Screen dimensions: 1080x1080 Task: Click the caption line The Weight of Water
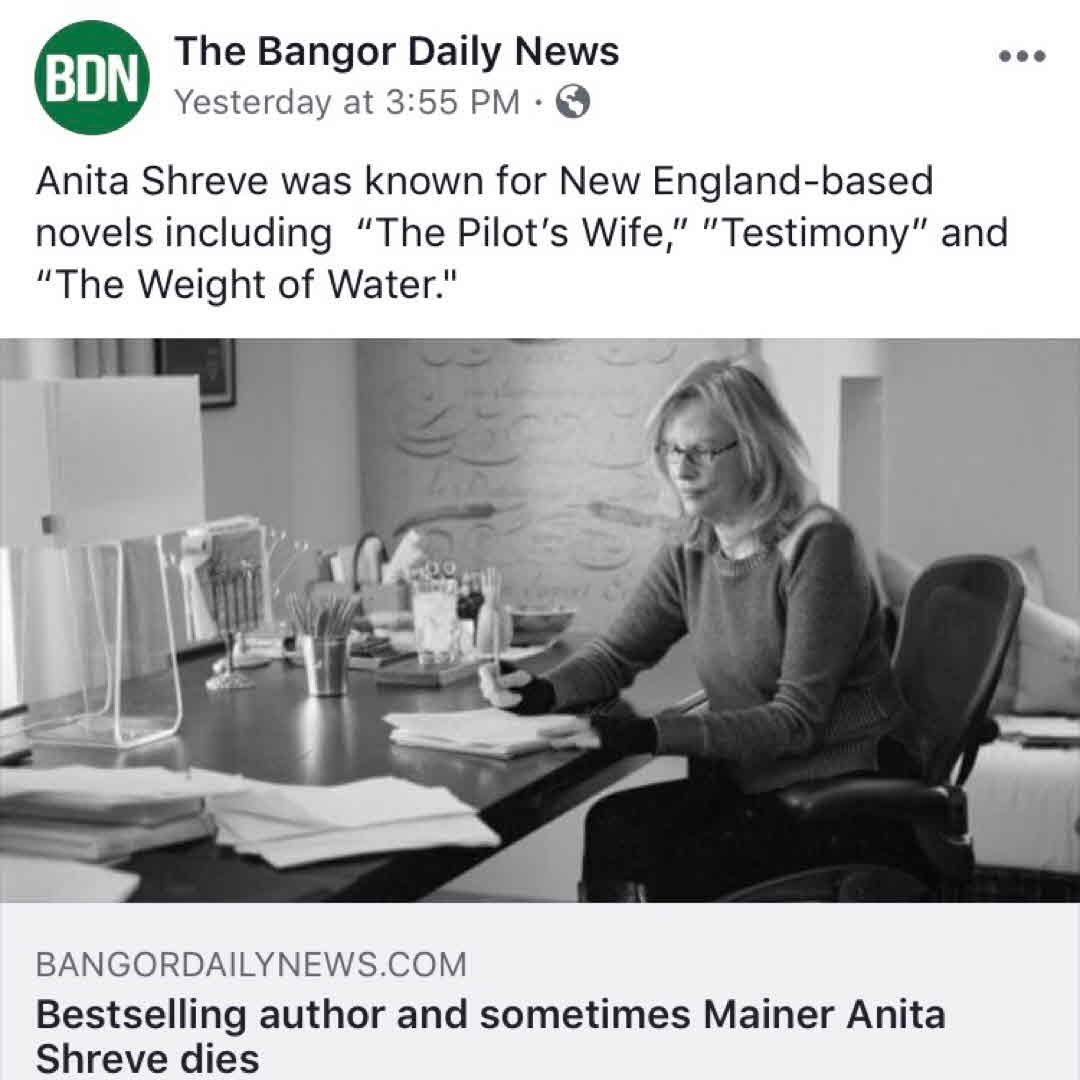(247, 284)
